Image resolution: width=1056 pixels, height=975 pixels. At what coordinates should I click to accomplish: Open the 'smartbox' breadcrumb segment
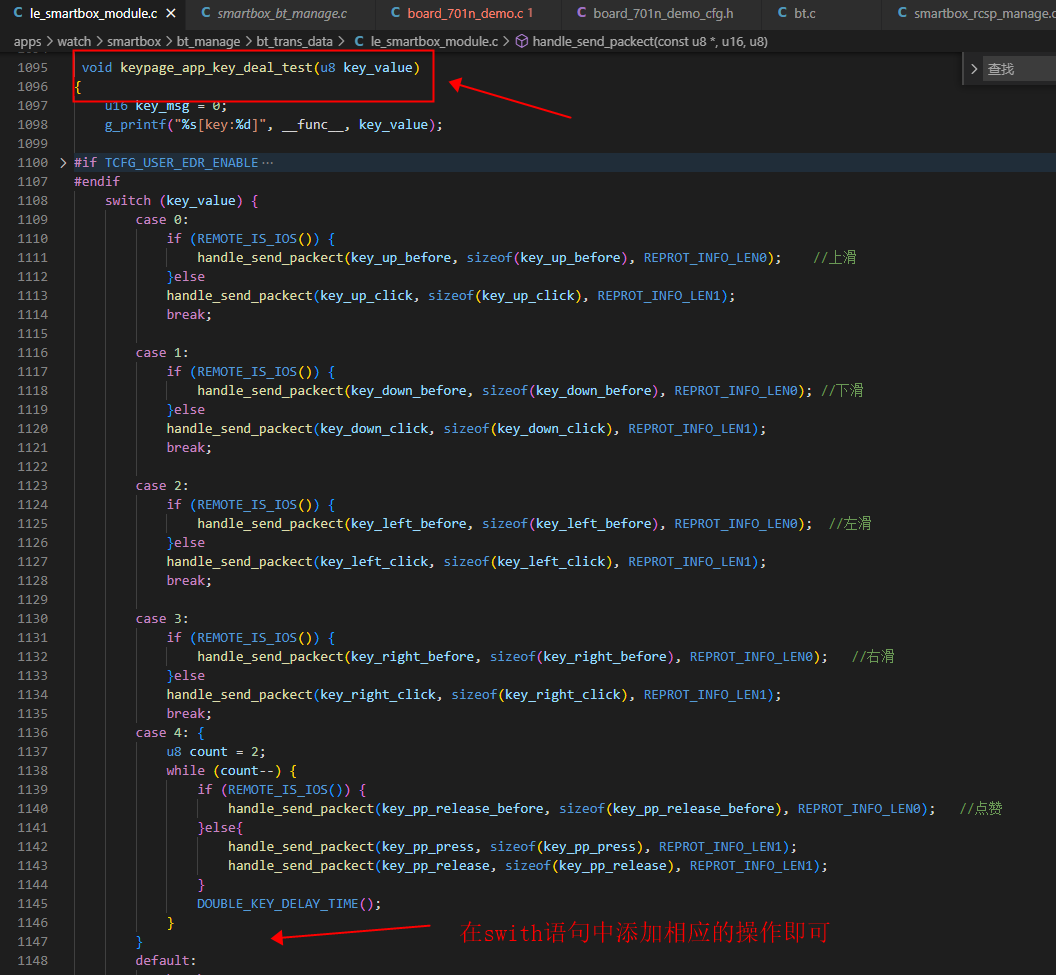134,42
